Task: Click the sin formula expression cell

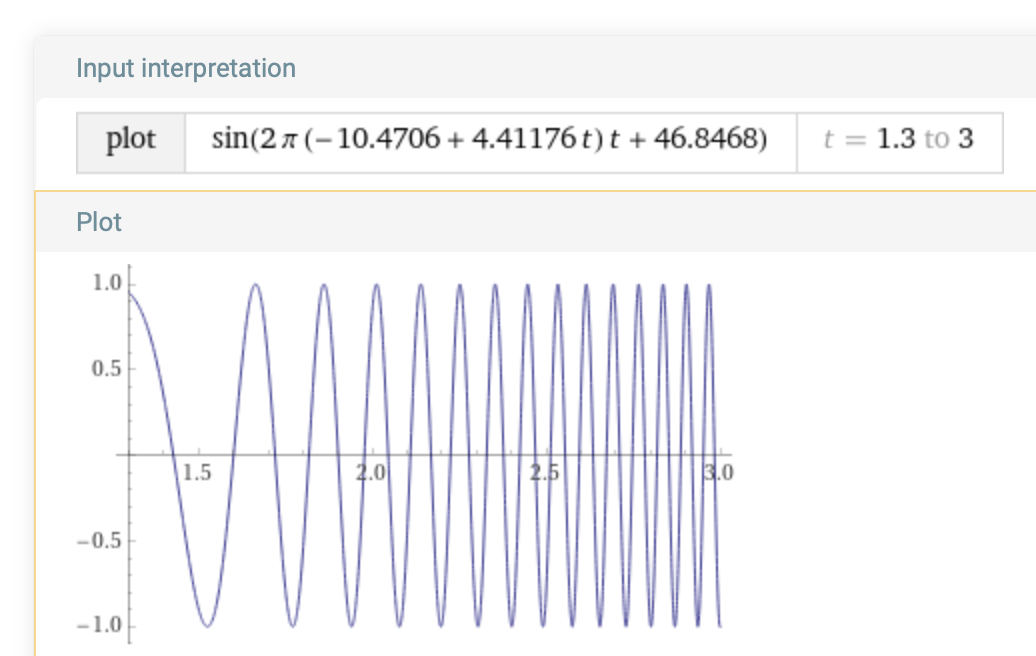Action: point(490,139)
